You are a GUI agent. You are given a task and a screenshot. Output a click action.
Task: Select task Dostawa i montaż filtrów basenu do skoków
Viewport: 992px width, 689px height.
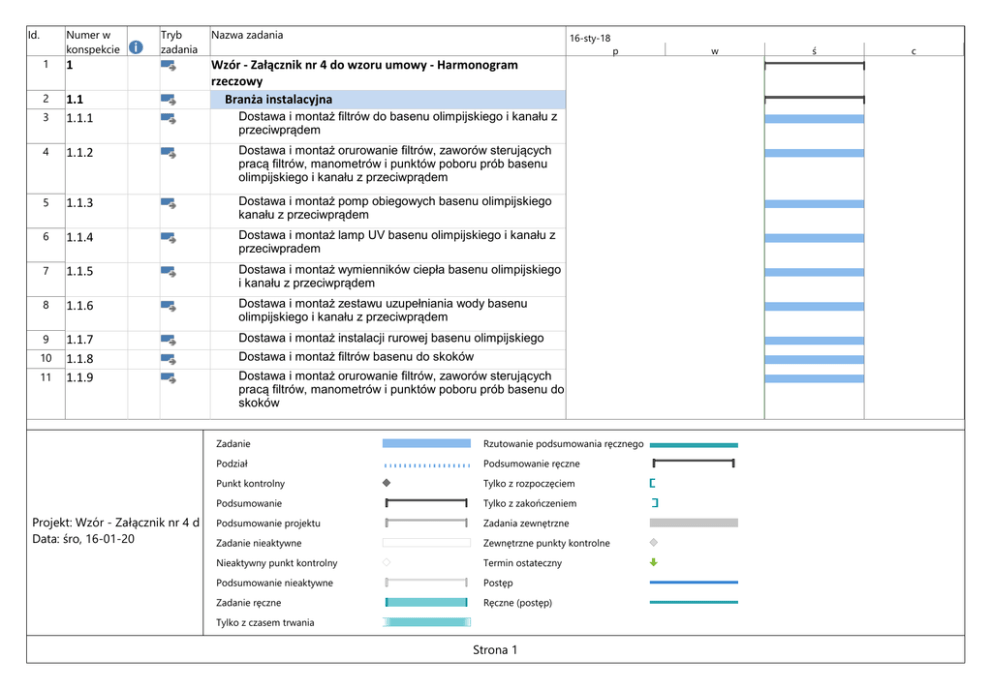(355, 357)
